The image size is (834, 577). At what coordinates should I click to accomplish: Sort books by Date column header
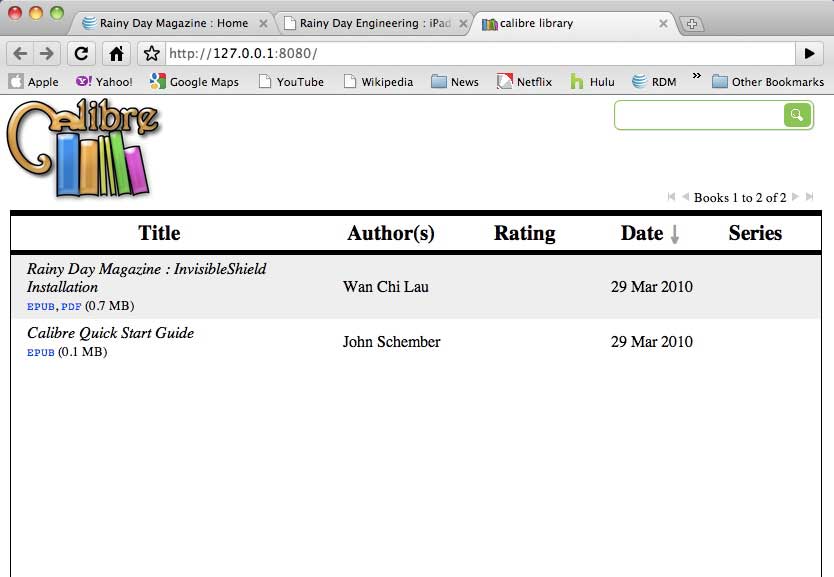click(642, 233)
